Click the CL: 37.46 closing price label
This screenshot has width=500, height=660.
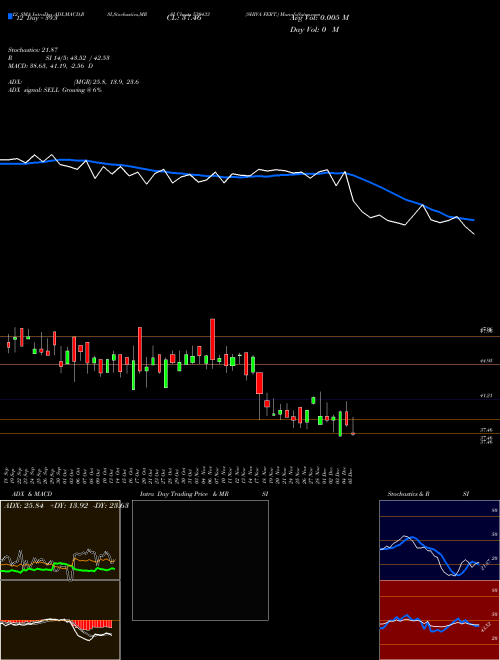coord(184,18)
